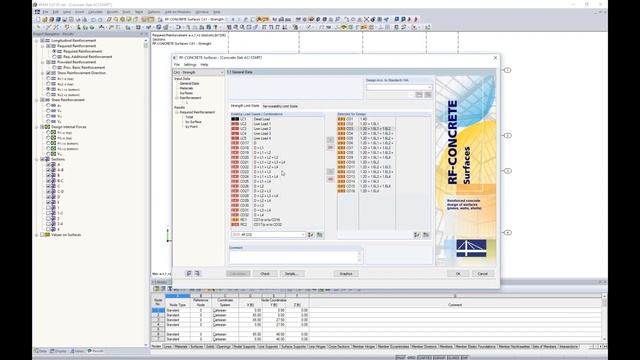Open the All filter dropdown below load cases
640x360 pixels.
(x=268, y=235)
